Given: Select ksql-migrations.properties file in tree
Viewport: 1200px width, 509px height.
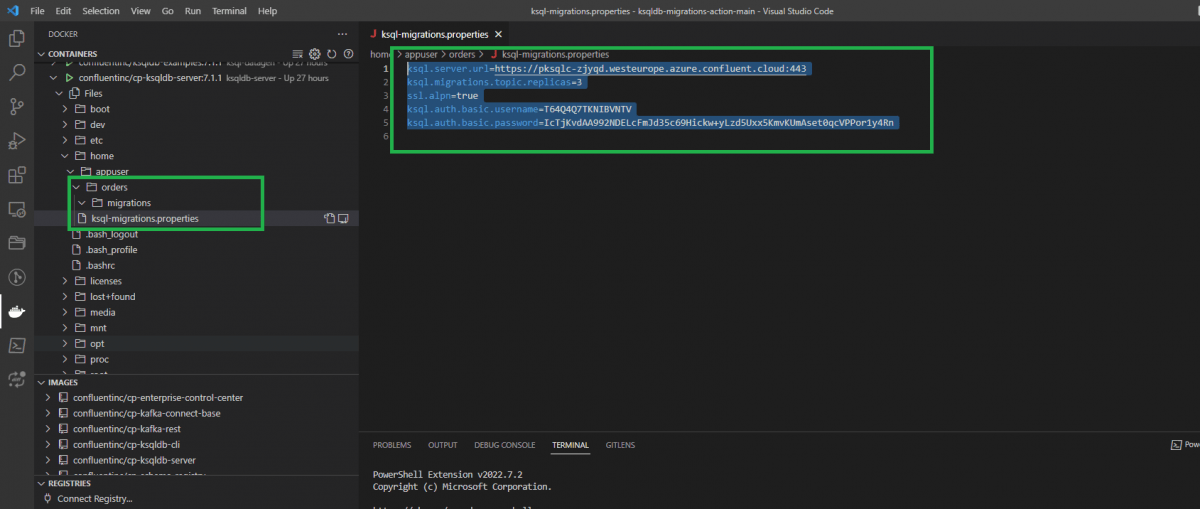Looking at the screenshot, I should tap(145, 218).
